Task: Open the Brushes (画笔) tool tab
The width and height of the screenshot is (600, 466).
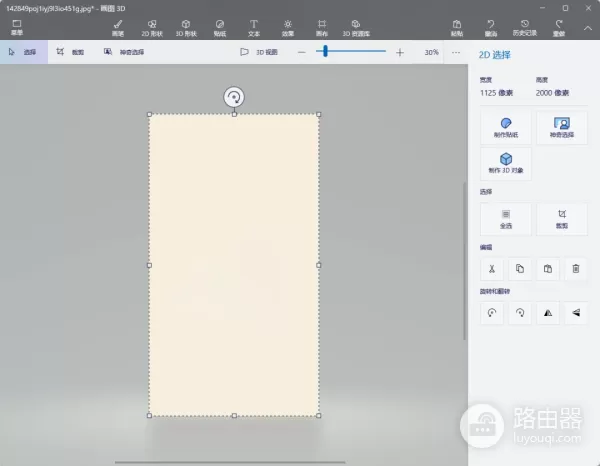Action: tap(117, 27)
